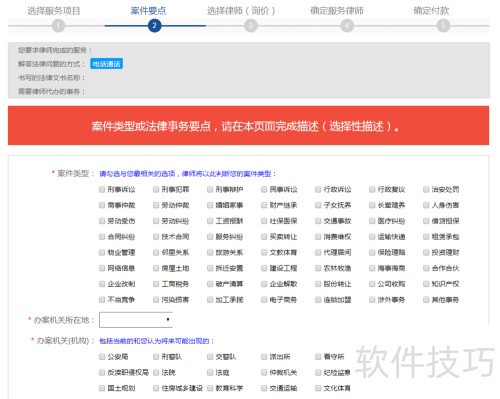500x399 pixels.
Task: Select the 劳动纠纷 checkbox
Action: pyautogui.click(x=156, y=221)
